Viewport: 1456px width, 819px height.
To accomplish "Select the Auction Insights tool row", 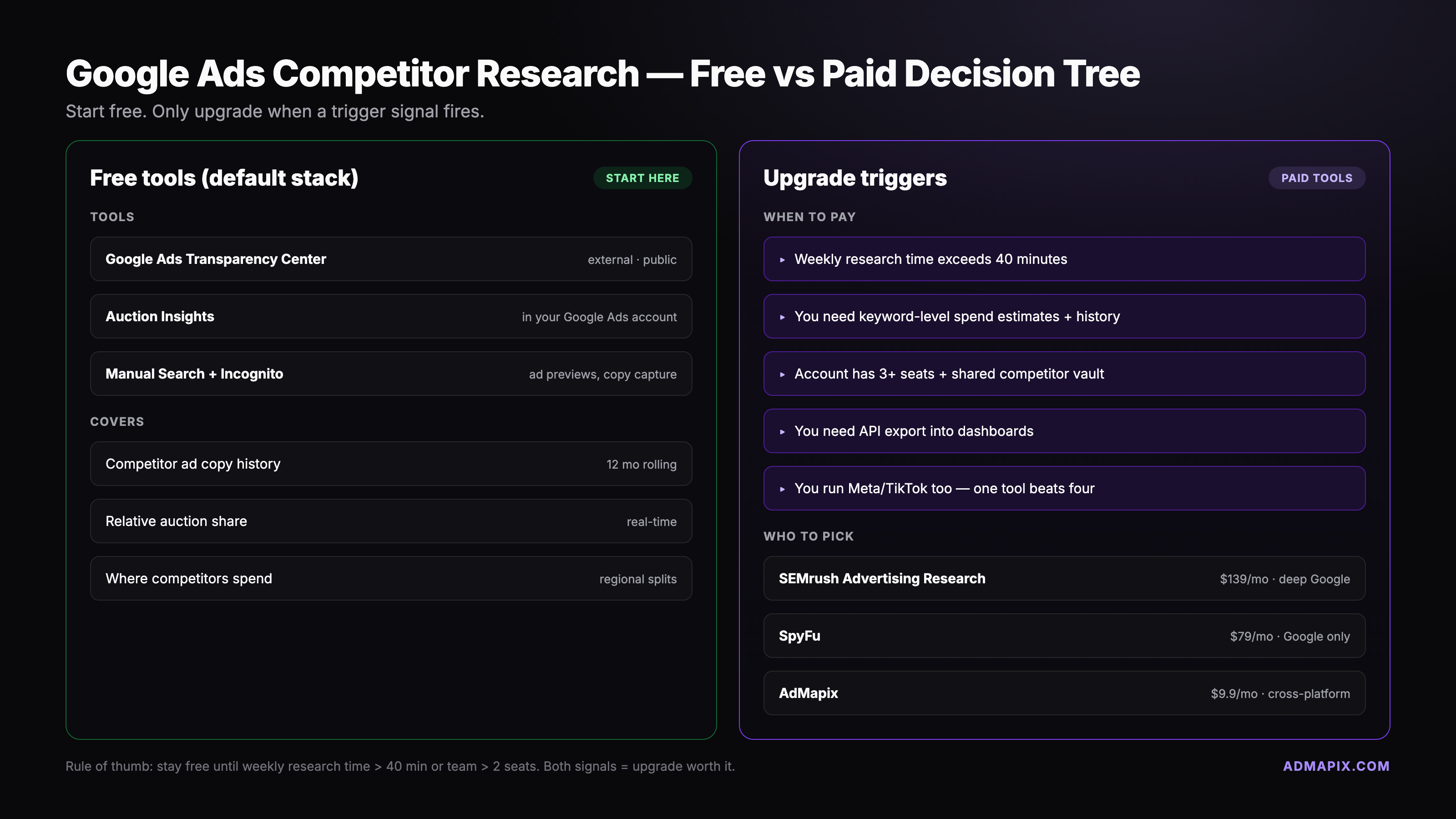I will coord(390,317).
